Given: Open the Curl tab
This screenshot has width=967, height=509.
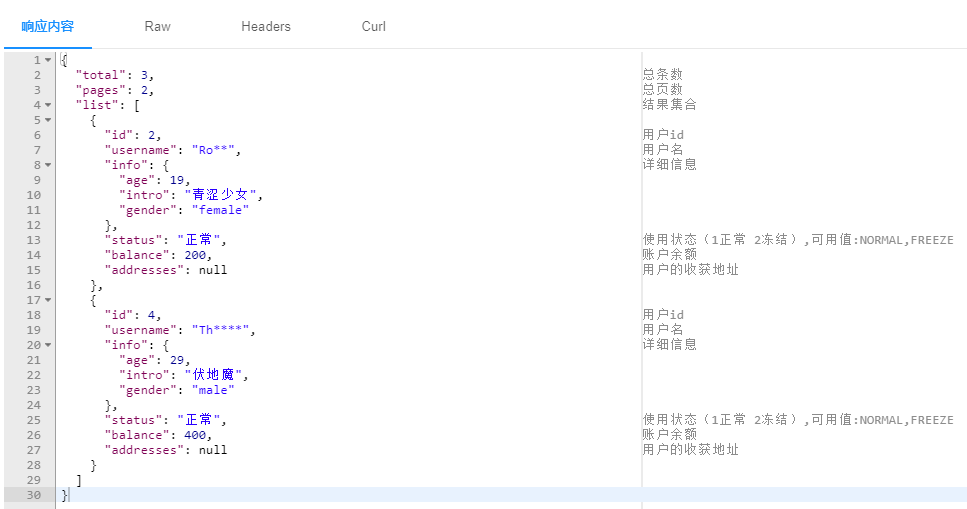Looking at the screenshot, I should (374, 27).
